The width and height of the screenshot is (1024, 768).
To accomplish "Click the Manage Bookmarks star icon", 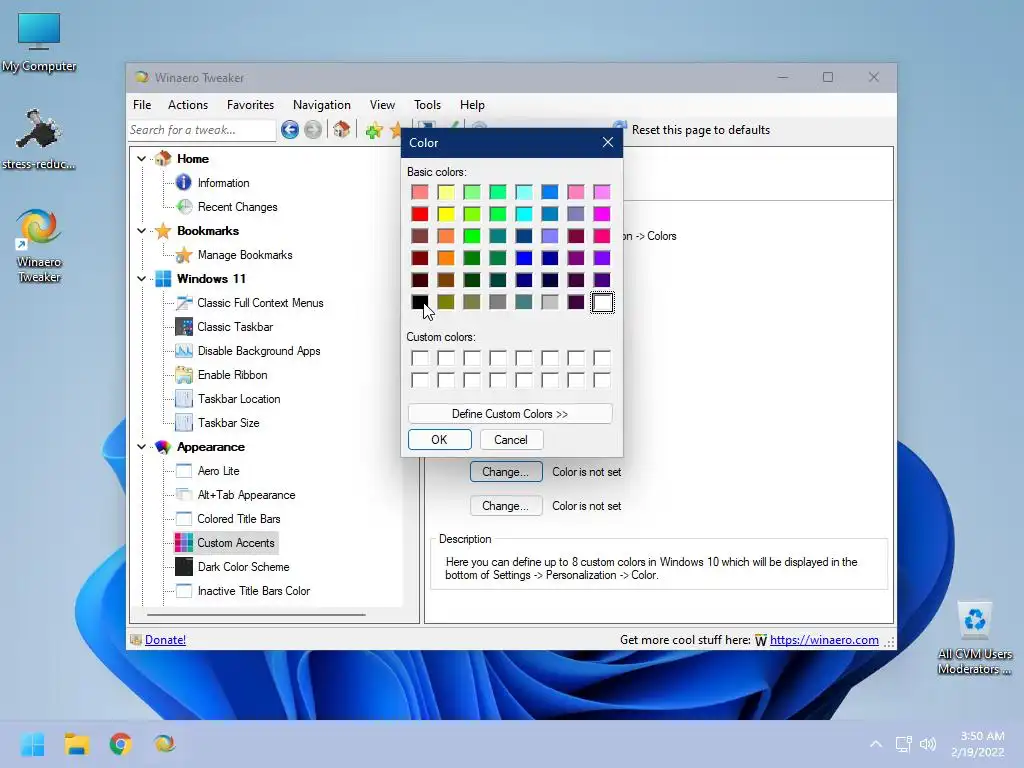I will click(x=184, y=255).
